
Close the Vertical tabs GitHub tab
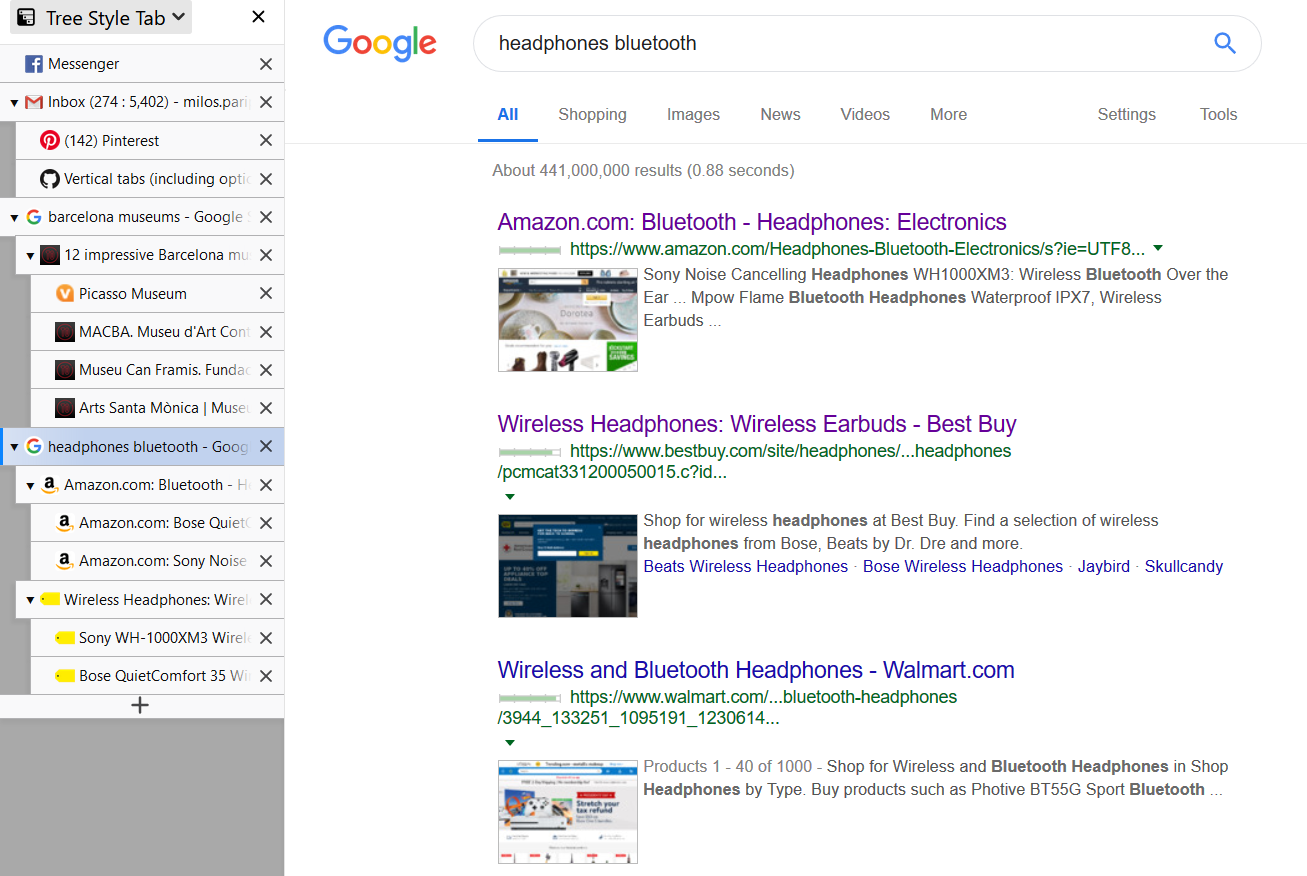[x=266, y=179]
